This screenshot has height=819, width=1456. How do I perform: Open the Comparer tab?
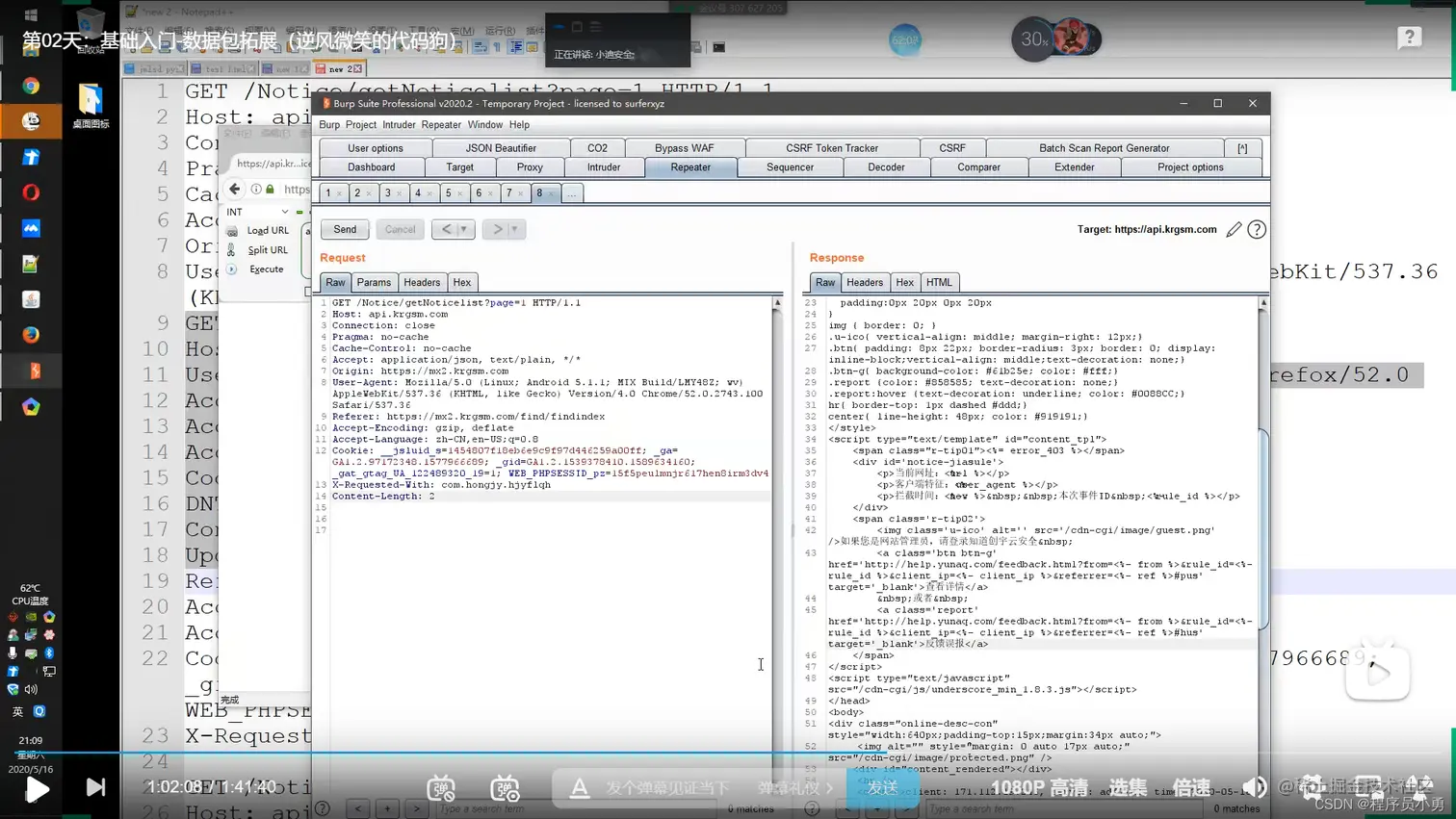978,167
